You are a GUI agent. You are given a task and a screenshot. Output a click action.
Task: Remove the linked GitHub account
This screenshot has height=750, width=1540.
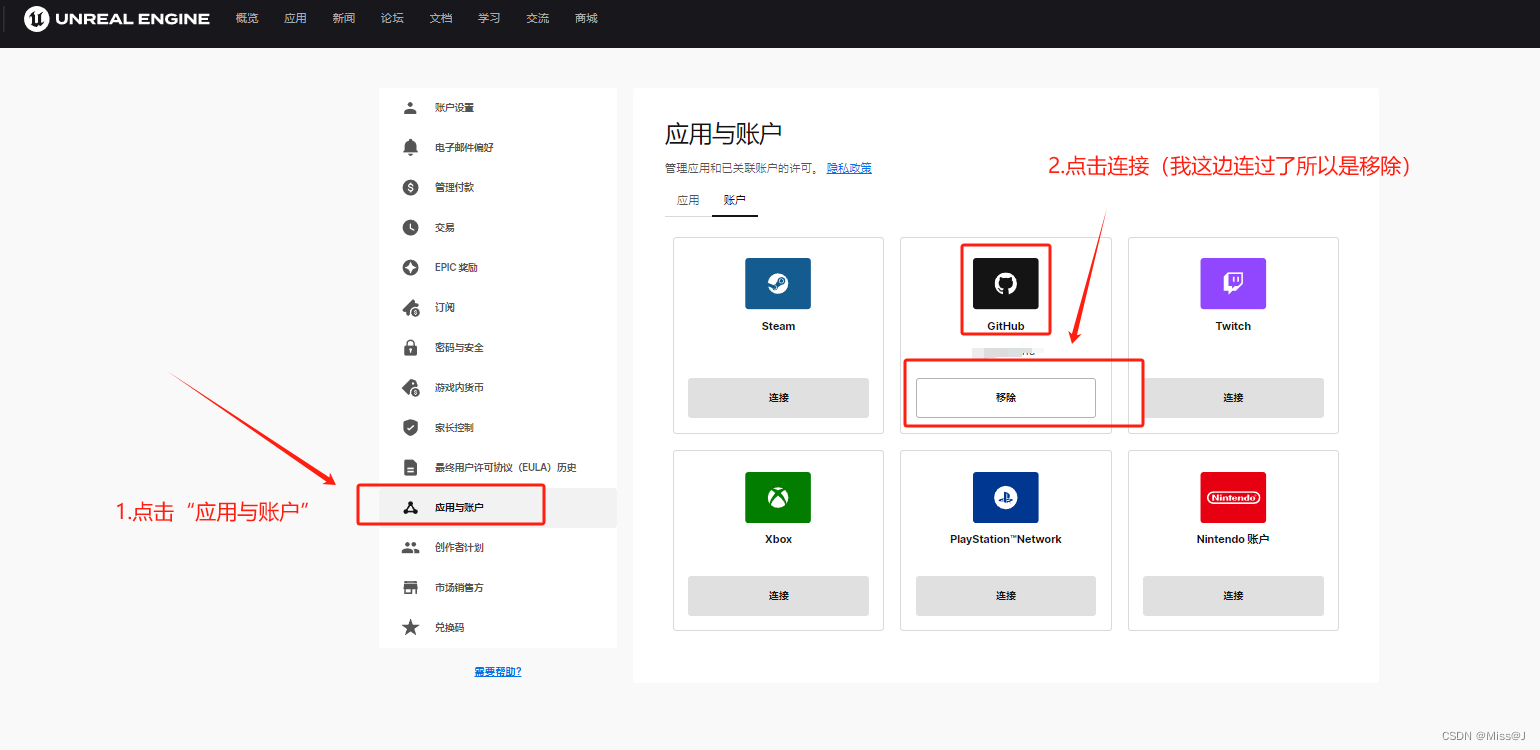[1006, 397]
